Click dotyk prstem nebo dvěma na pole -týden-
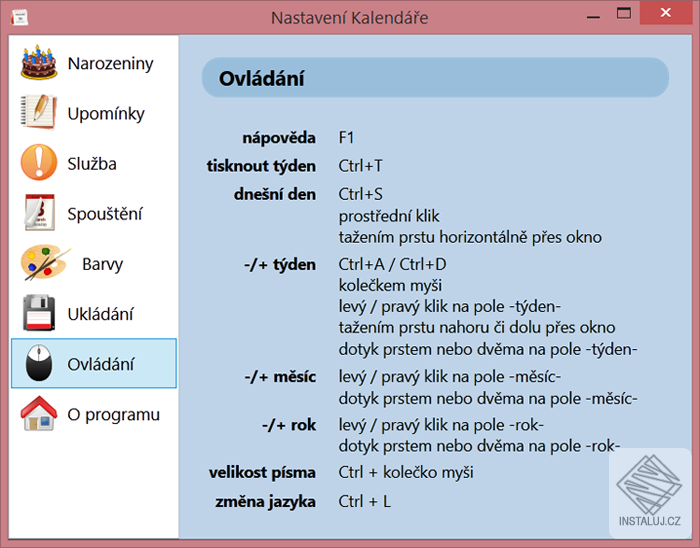This screenshot has height=548, width=700. [488, 349]
